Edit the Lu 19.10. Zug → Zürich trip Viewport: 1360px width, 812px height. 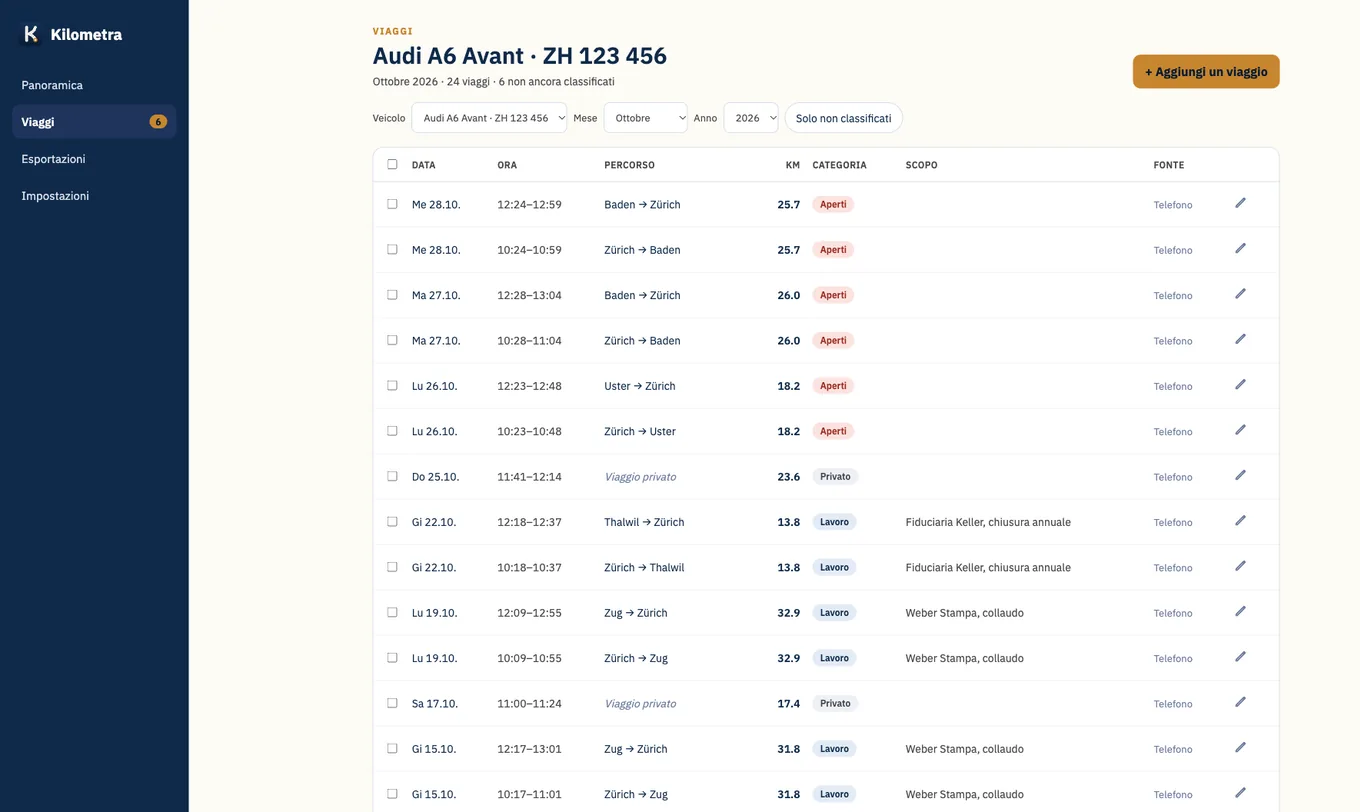(1240, 611)
